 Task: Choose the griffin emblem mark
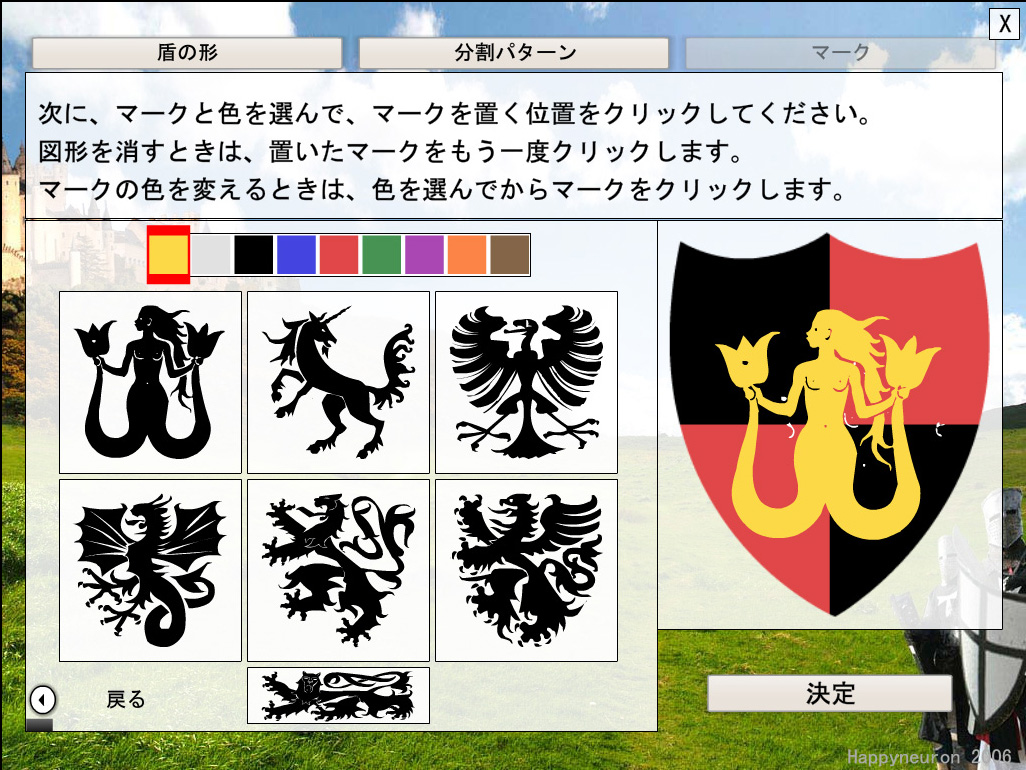point(526,570)
